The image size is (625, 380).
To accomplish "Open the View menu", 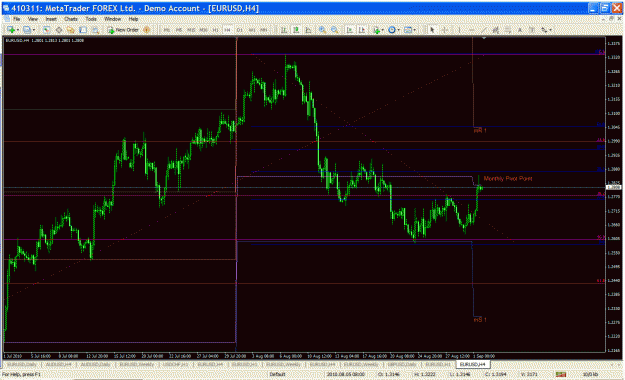I will [x=33, y=19].
